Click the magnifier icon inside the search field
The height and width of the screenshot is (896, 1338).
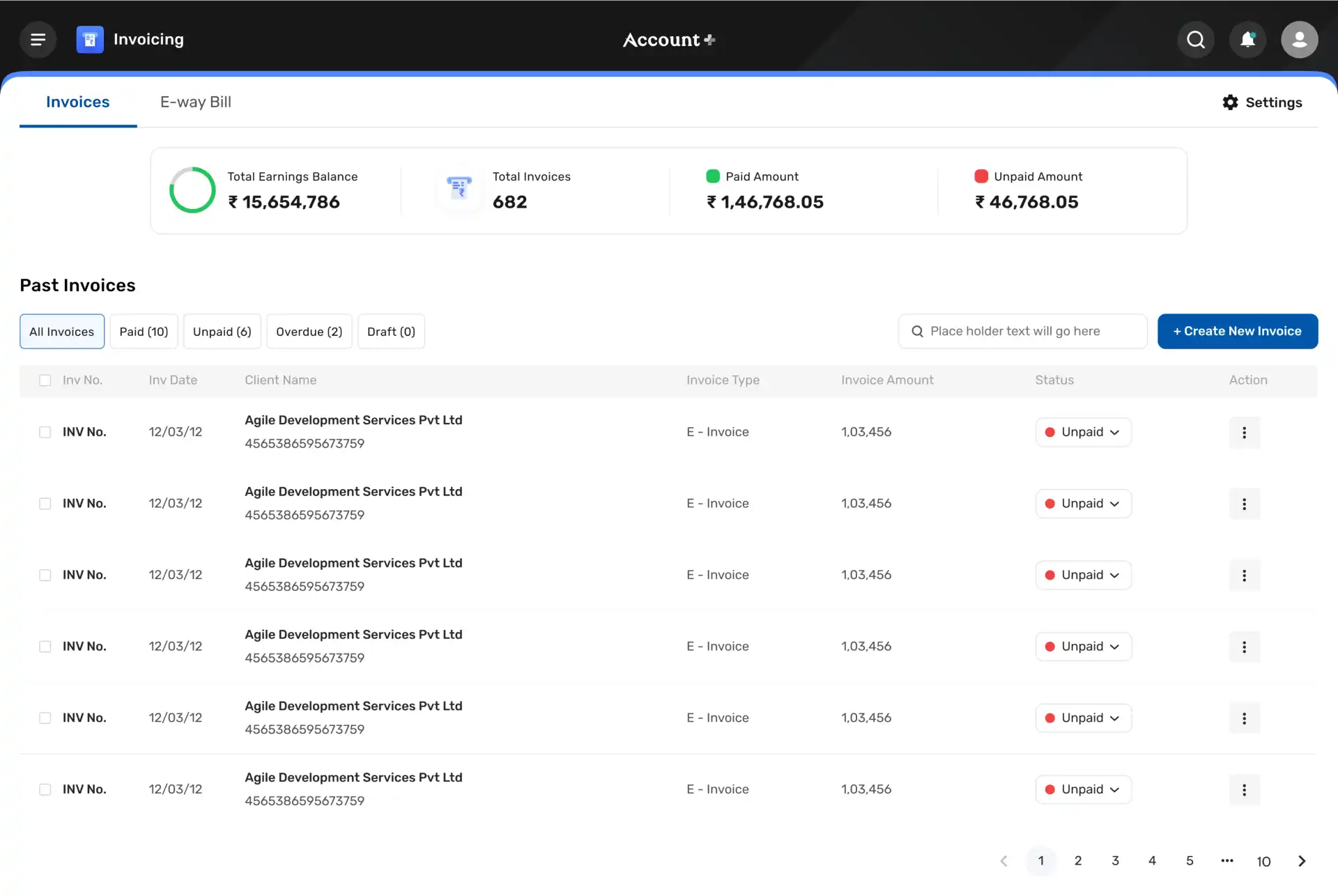tap(917, 332)
